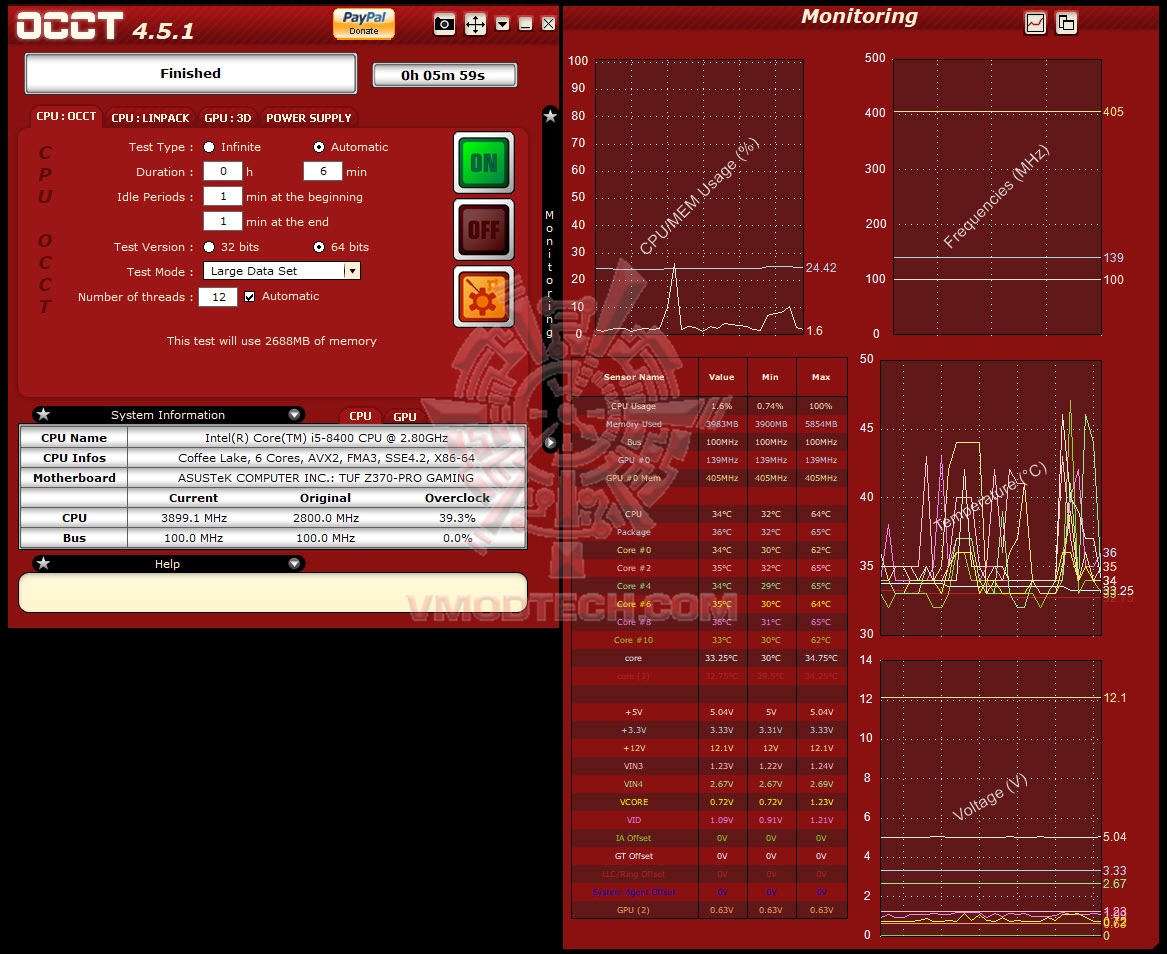This screenshot has height=954, width=1167.
Task: Select the +12V sensor row
Action: [x=709, y=748]
